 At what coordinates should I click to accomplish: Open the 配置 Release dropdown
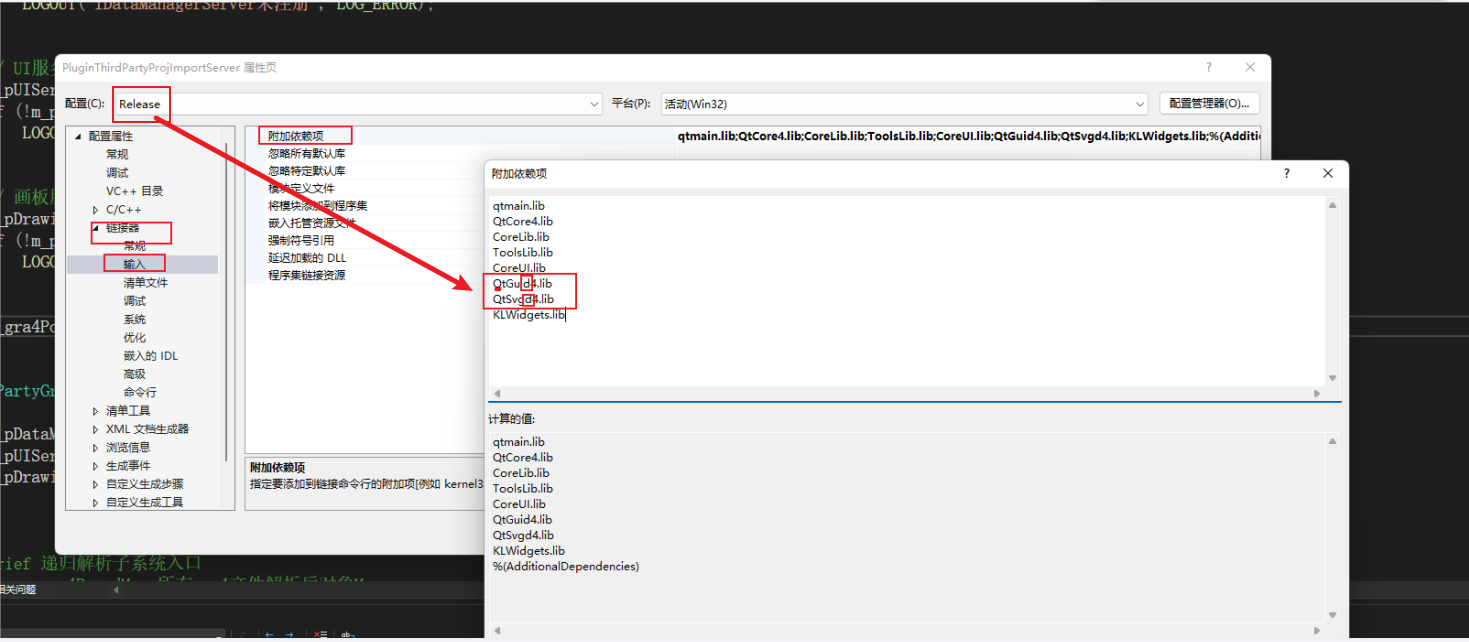[x=594, y=104]
